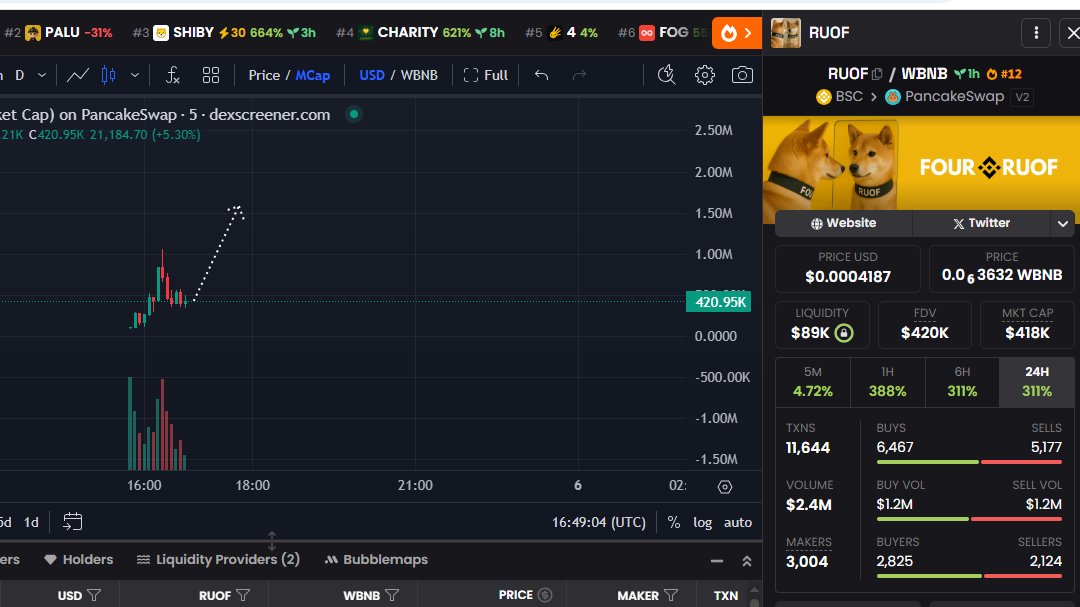This screenshot has width=1080, height=607.
Task: Open the indicators fx icon
Action: (173, 75)
